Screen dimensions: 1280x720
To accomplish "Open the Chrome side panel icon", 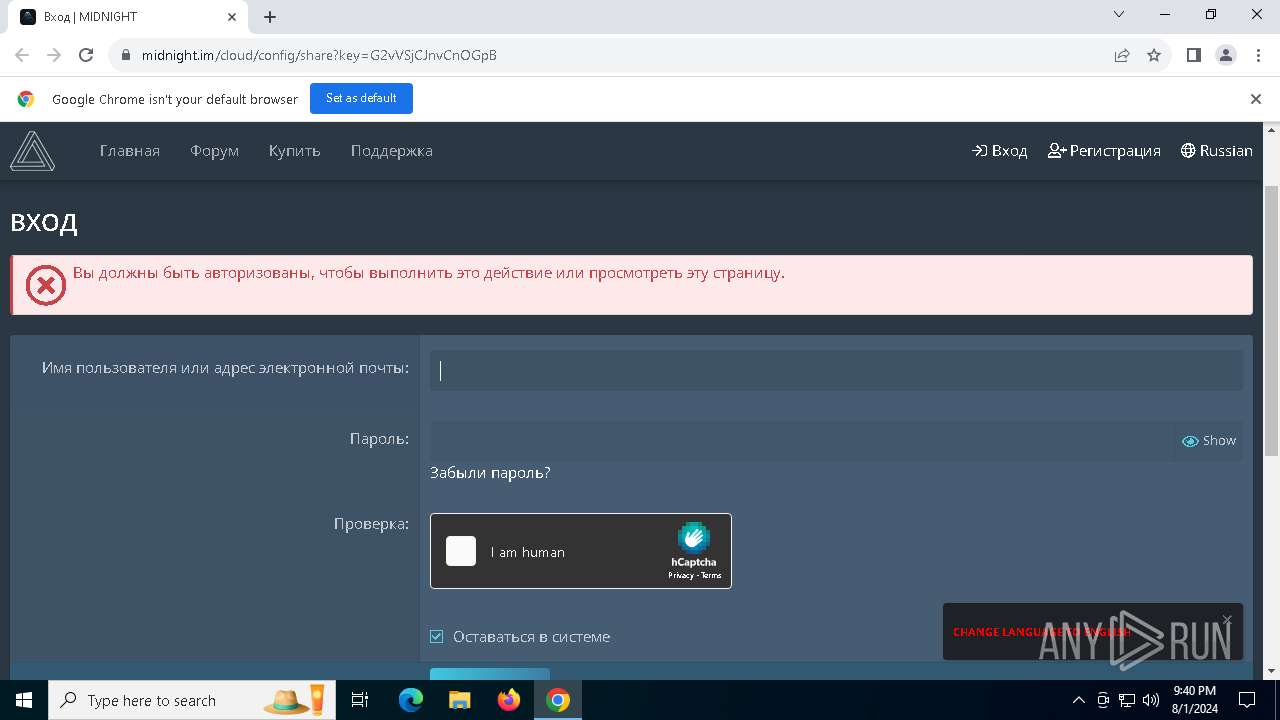I will 1193,55.
